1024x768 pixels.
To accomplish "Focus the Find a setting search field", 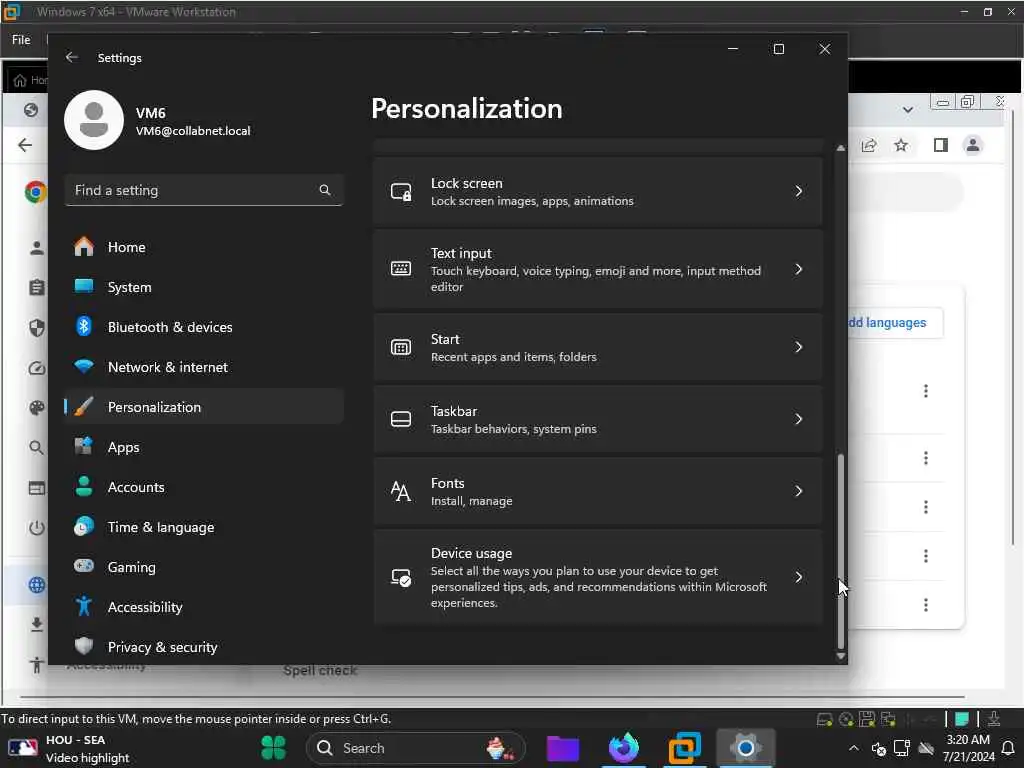I will (x=204, y=190).
